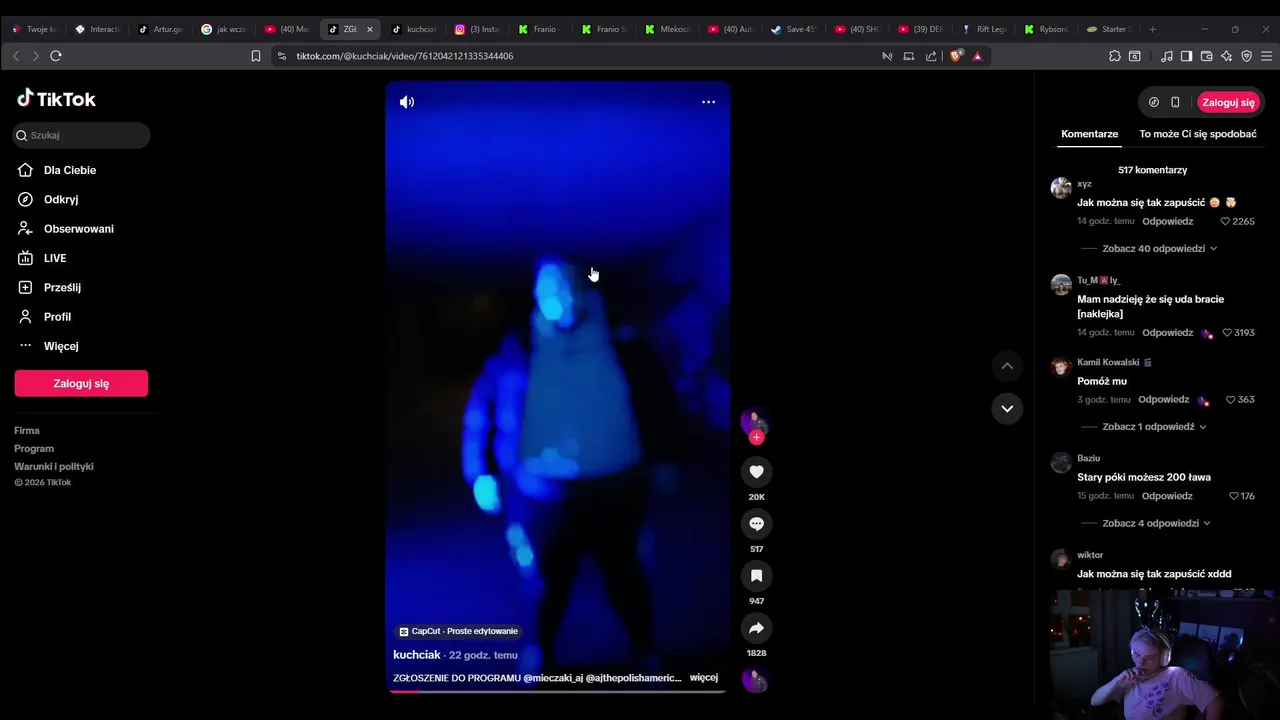Open the Profil page

pyautogui.click(x=57, y=317)
